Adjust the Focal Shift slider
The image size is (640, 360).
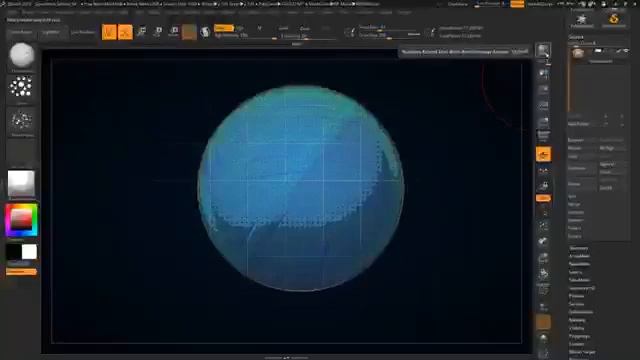pos(389,28)
